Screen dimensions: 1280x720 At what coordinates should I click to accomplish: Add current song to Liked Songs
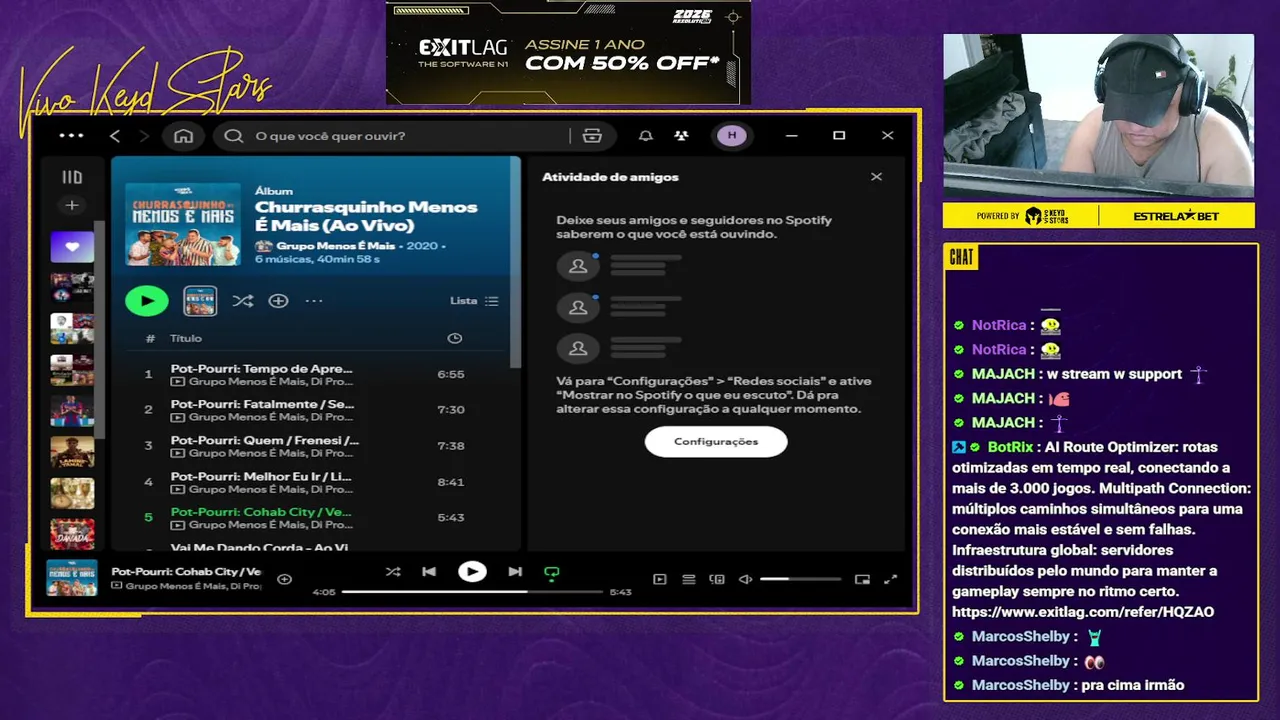[284, 579]
